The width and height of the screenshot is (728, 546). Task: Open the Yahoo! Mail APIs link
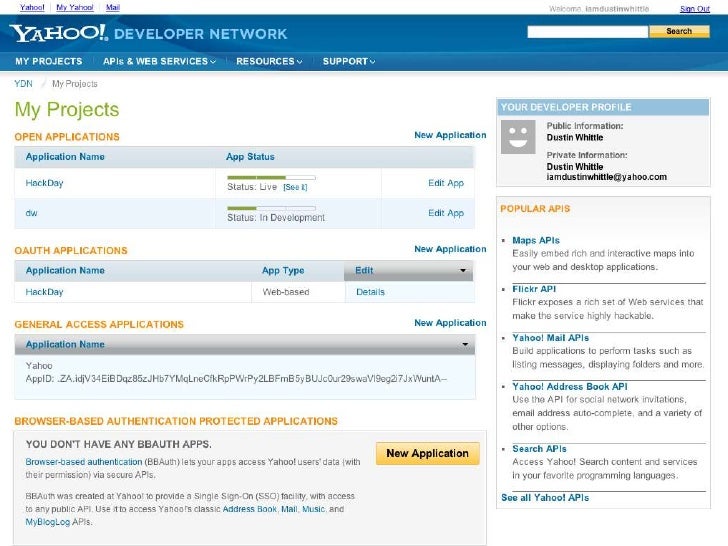(x=551, y=338)
